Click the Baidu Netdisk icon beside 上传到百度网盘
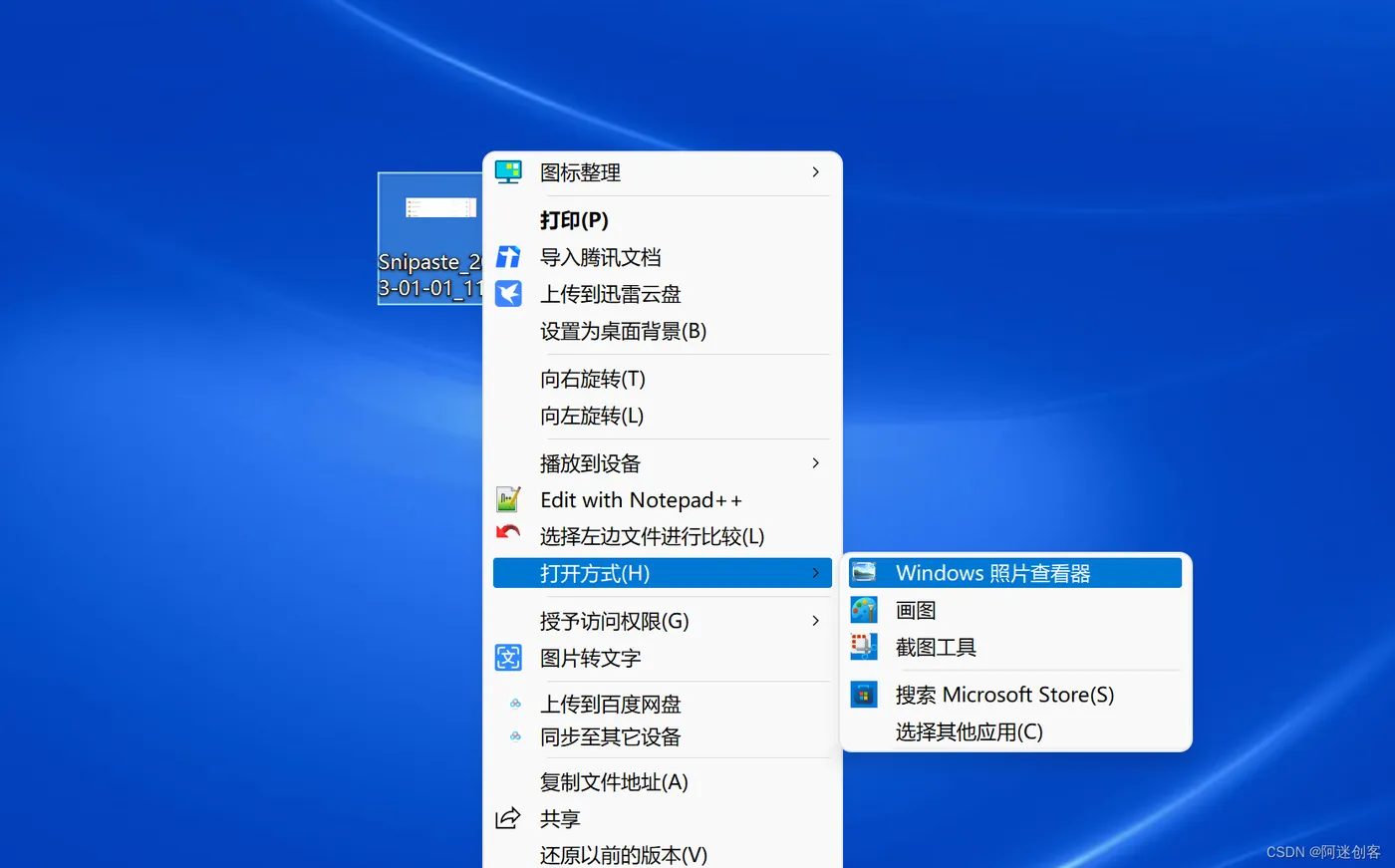The width and height of the screenshot is (1395, 868). 515,704
